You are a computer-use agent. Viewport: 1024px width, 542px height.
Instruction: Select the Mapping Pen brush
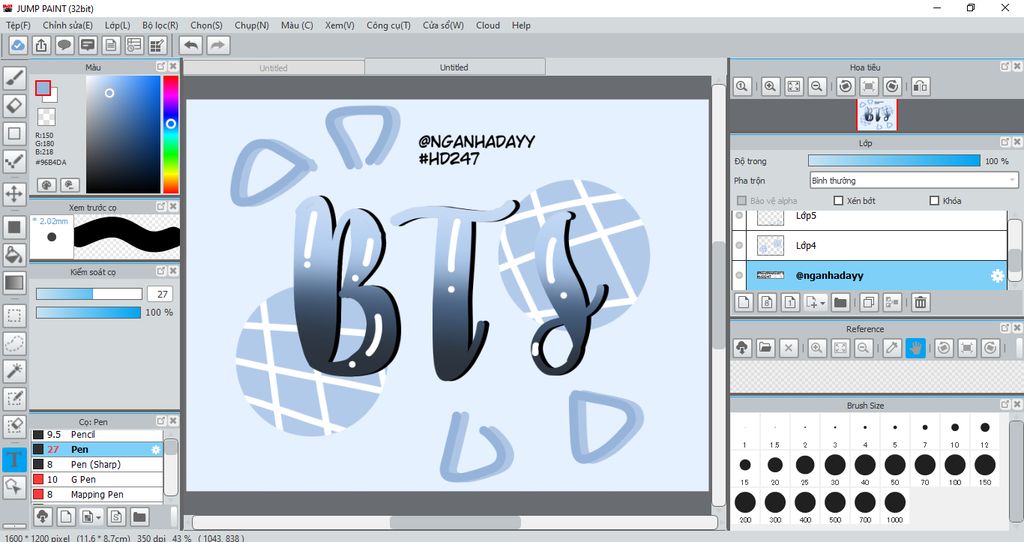(x=97, y=494)
